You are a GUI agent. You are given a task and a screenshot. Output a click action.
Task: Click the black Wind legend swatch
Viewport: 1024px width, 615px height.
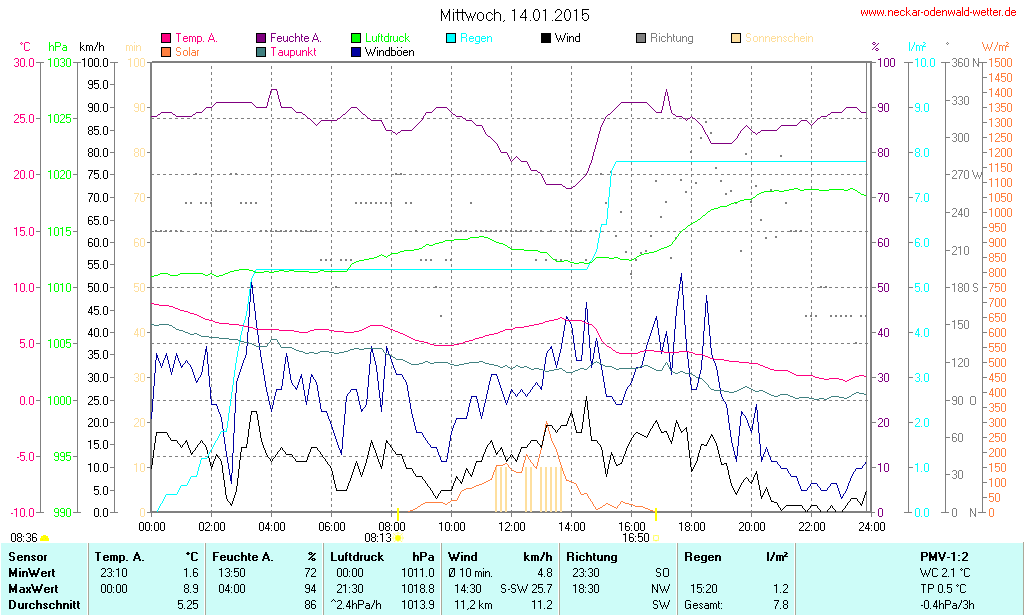click(546, 38)
